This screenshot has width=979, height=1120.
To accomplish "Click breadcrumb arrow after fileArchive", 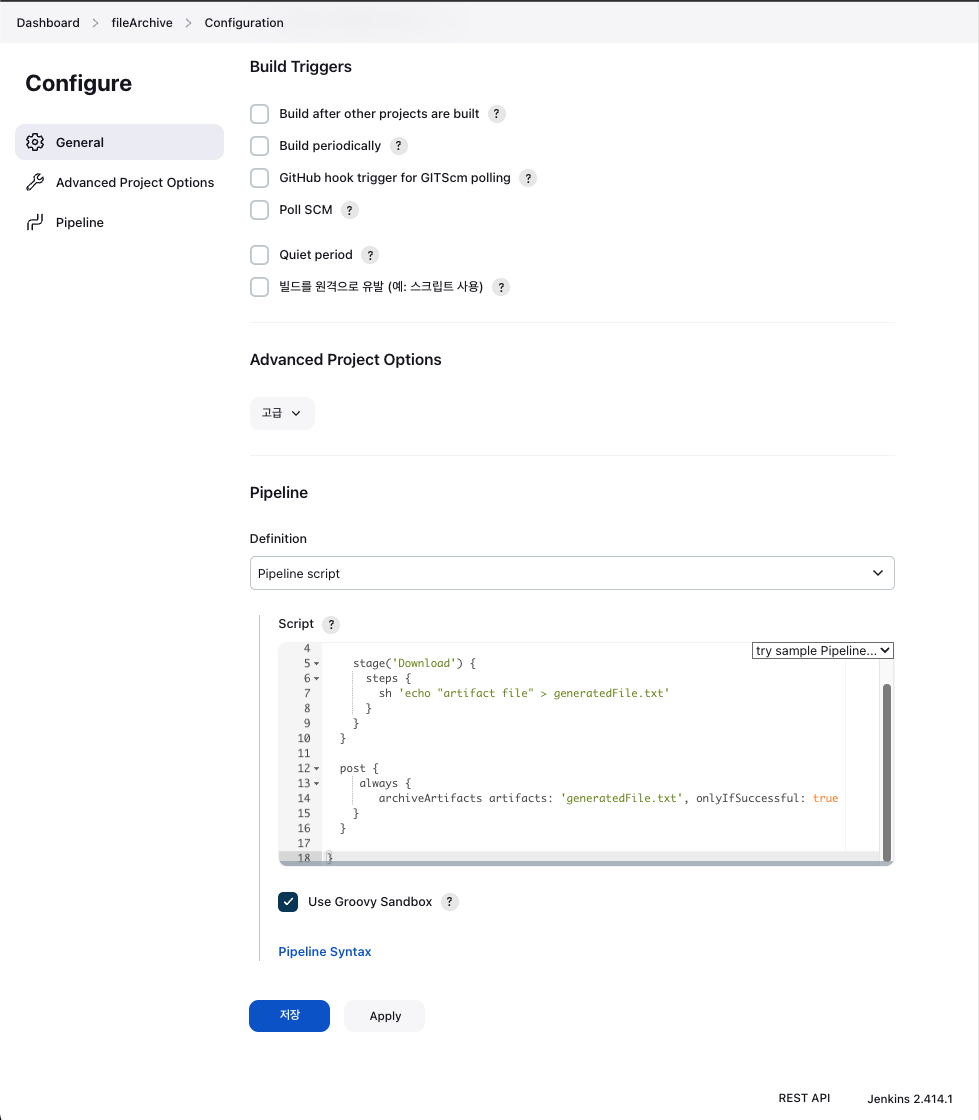I will pyautogui.click(x=189, y=23).
